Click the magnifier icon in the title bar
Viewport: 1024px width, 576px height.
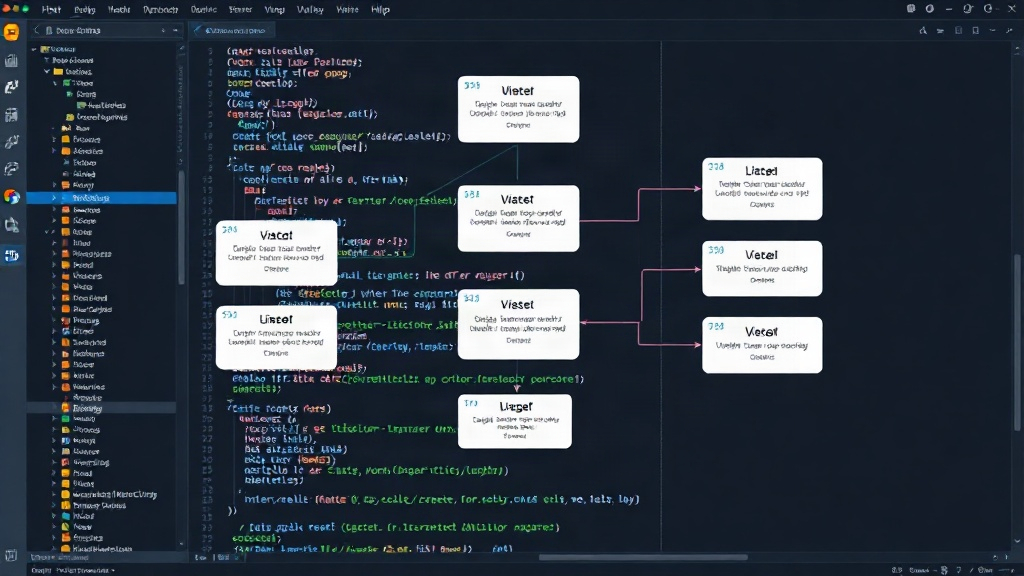968,9
